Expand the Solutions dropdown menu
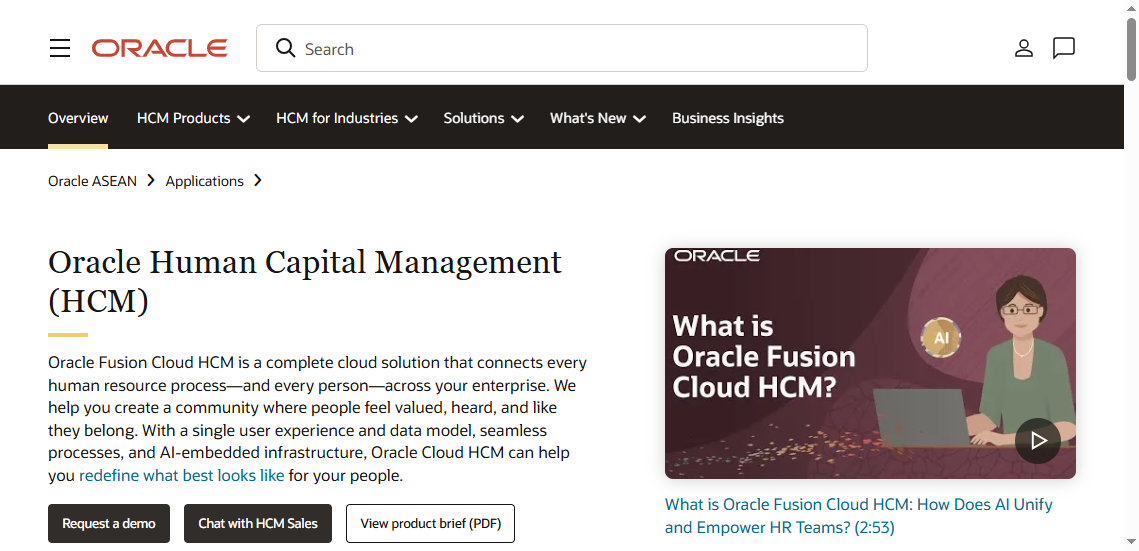This screenshot has width=1139, height=551. point(484,118)
